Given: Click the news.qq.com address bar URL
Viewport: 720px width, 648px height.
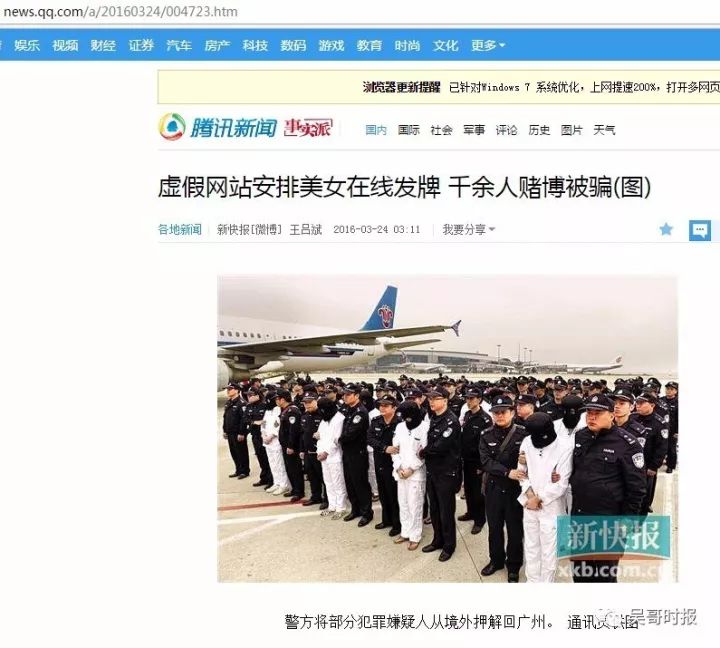Looking at the screenshot, I should pos(120,11).
